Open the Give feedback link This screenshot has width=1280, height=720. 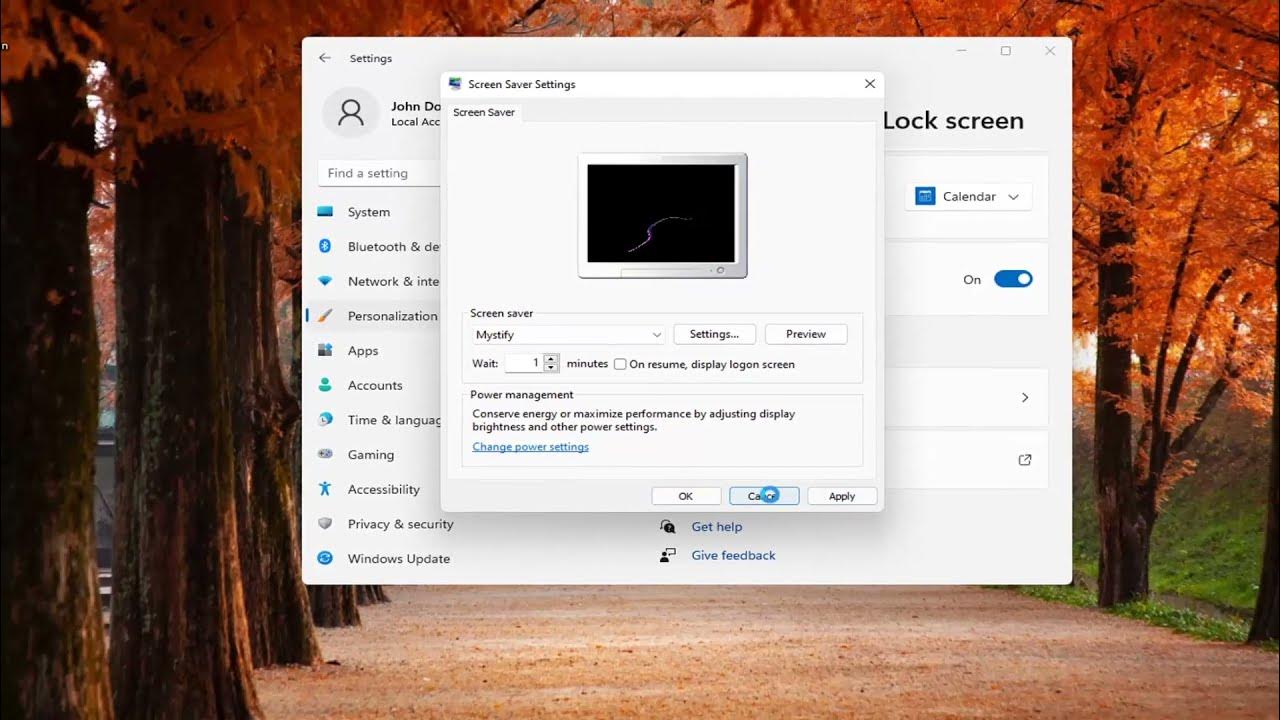tap(733, 555)
